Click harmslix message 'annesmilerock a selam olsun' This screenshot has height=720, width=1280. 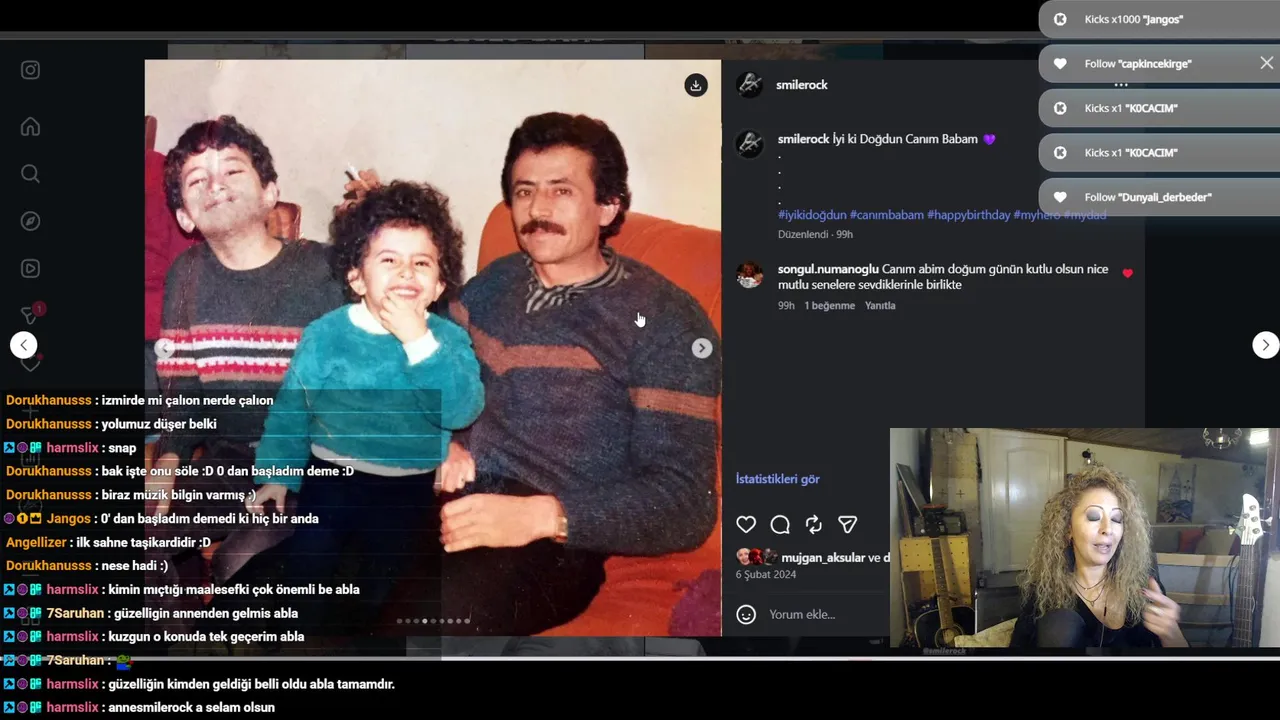point(191,708)
